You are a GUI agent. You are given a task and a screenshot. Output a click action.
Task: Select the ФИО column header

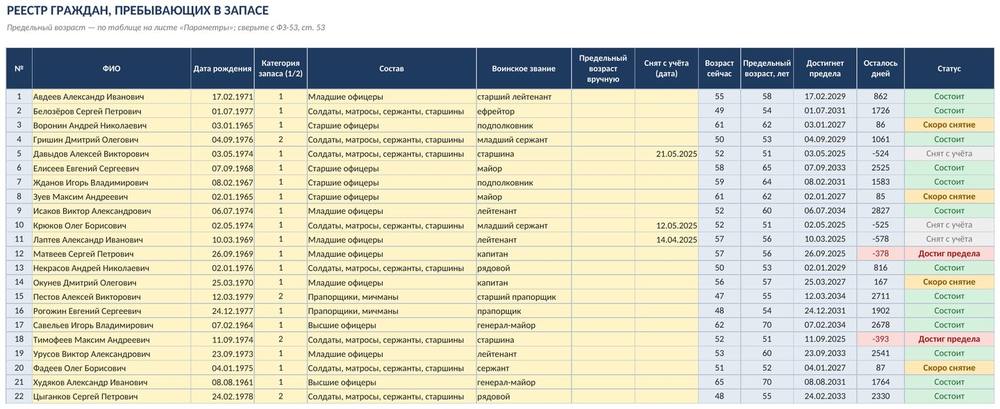pyautogui.click(x=111, y=69)
